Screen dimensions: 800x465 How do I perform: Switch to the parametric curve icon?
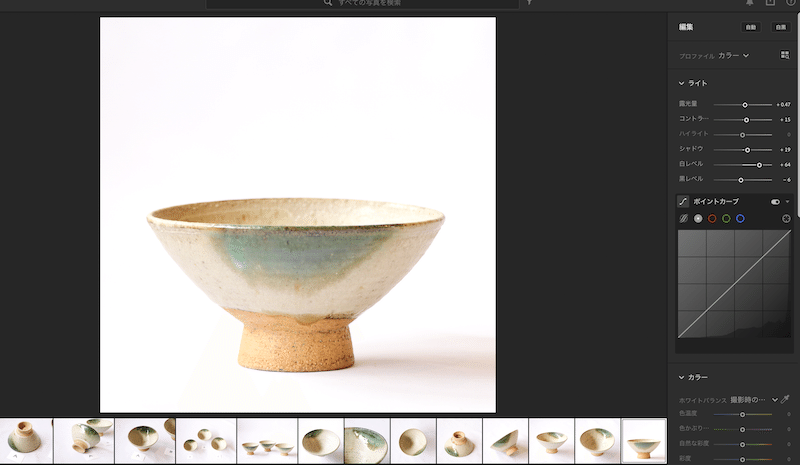click(684, 218)
